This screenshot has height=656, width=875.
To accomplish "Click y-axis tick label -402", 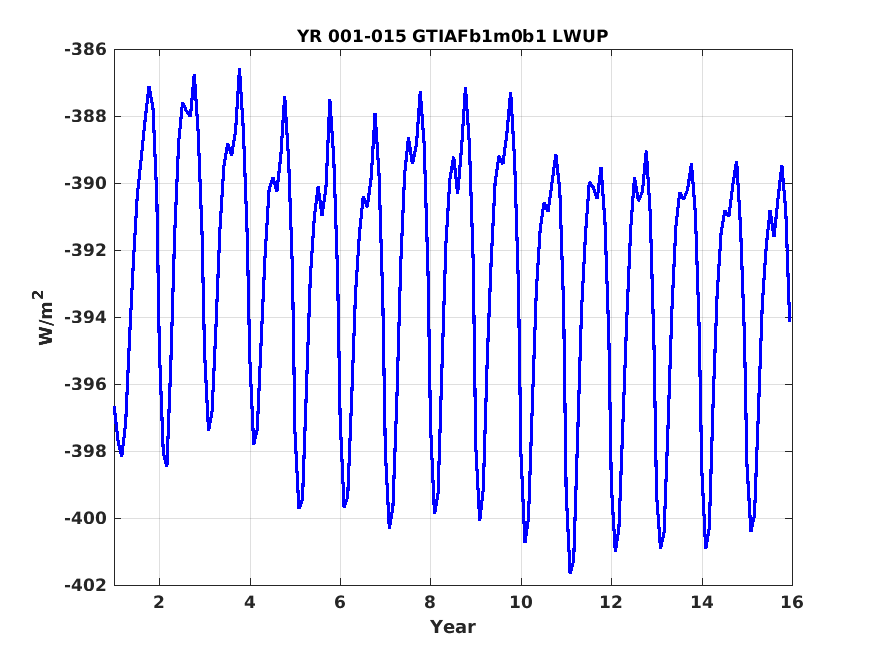I will [x=85, y=585].
